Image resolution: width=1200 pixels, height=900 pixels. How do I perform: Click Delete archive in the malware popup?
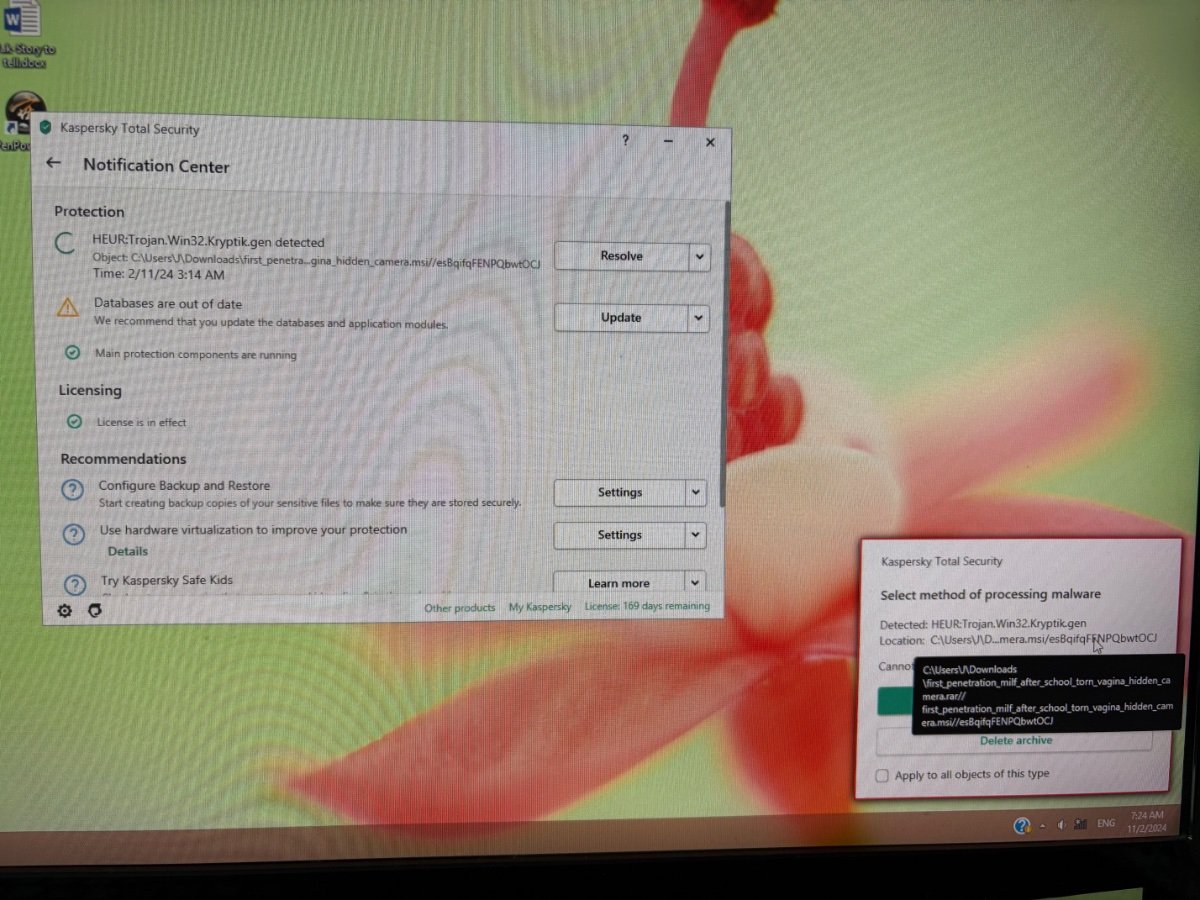click(1015, 741)
